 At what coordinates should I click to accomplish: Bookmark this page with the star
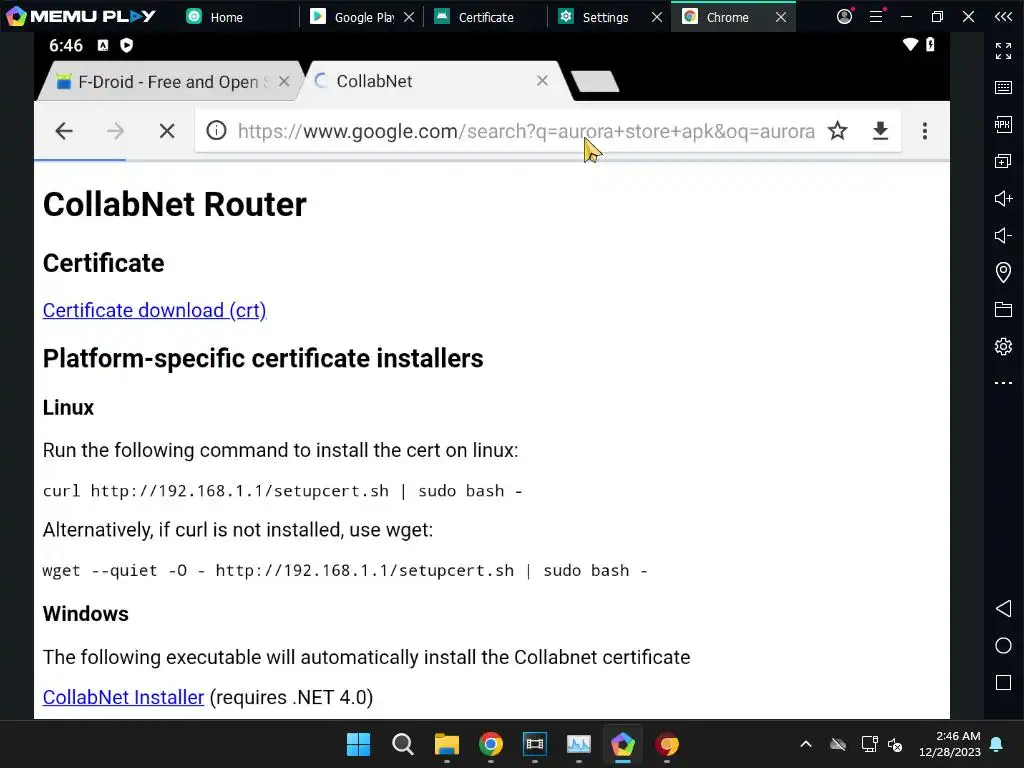(838, 131)
